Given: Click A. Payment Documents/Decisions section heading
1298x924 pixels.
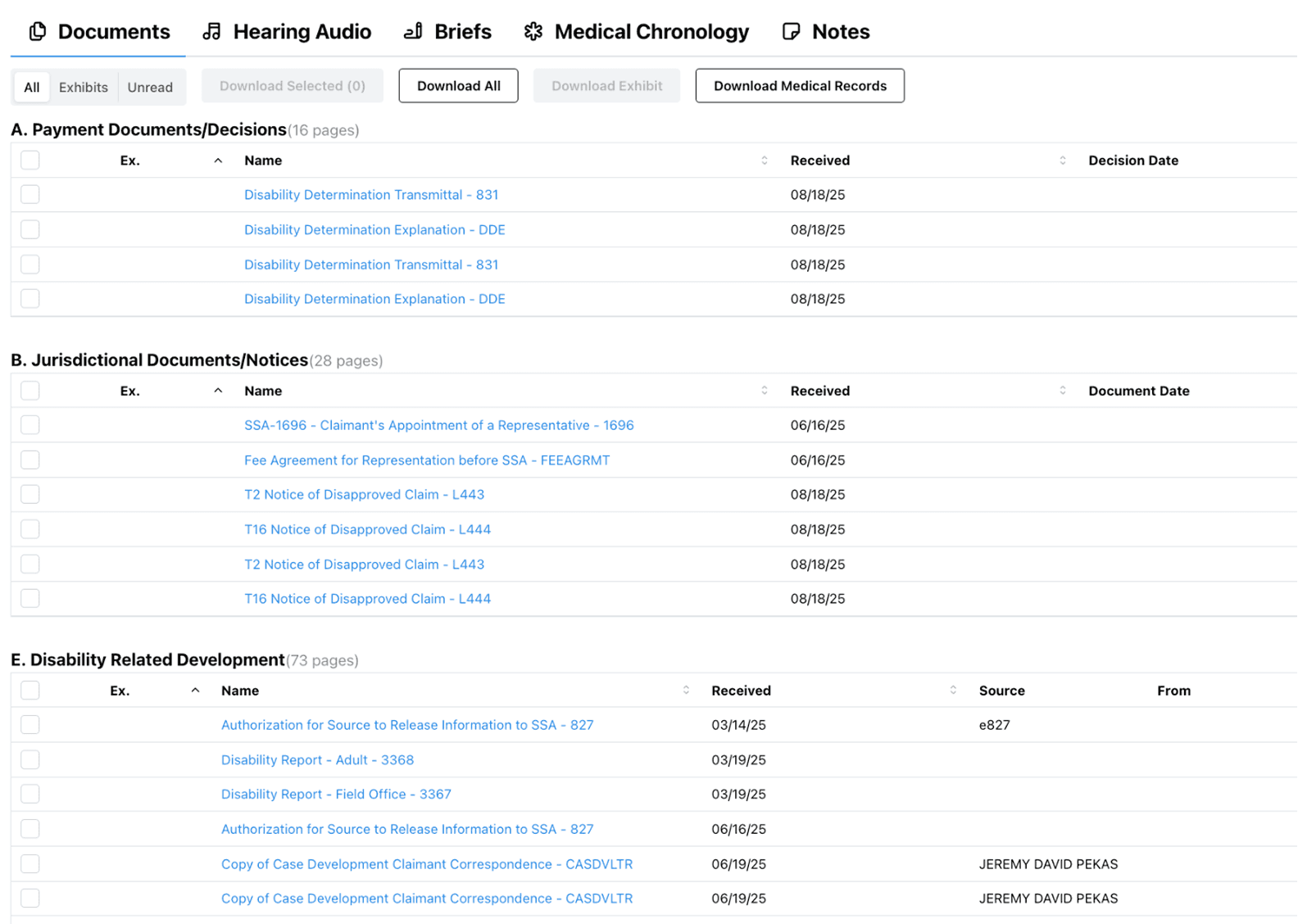Looking at the screenshot, I should (148, 129).
